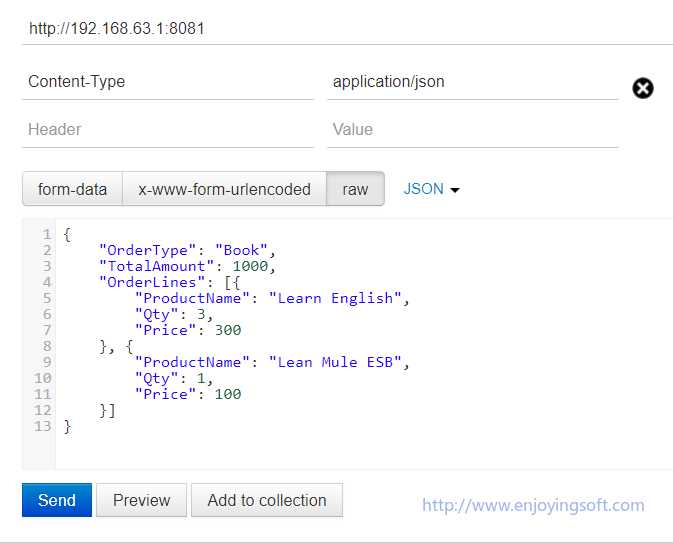Click line number 13 in the editor gutter

(42, 426)
